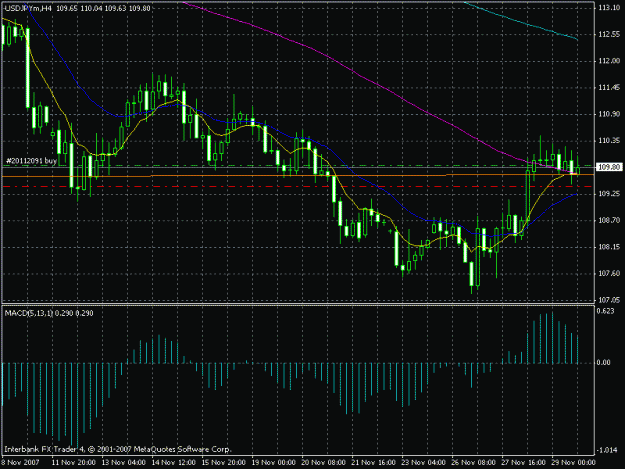This screenshot has height=469, width=625.
Task: Click the 21 Nov 16:00 time label
Action: coord(373,463)
